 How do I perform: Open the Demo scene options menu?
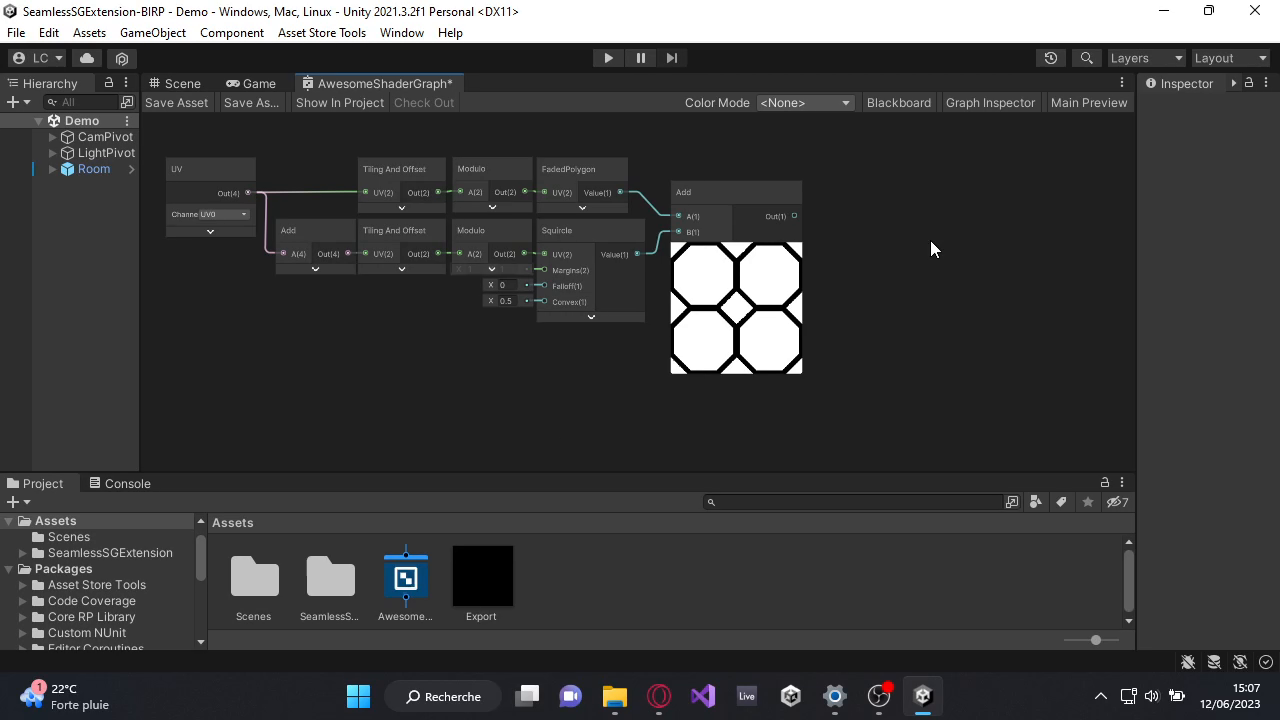click(x=127, y=121)
